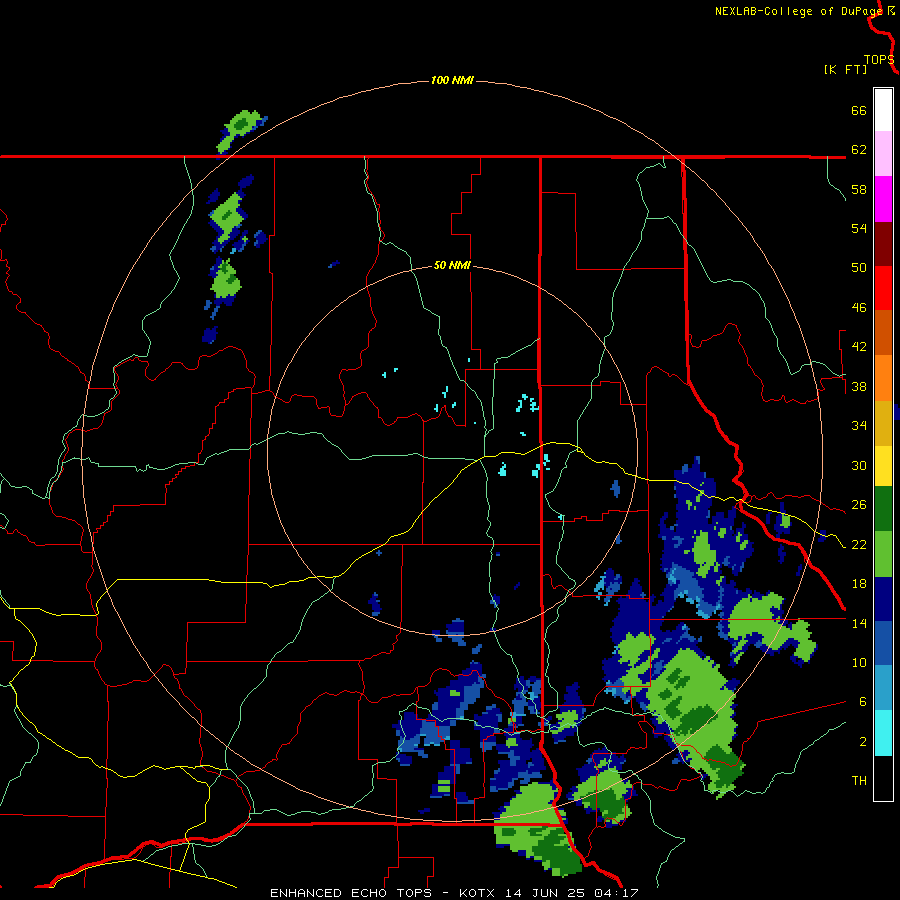Screen dimensions: 900x900
Task: Click the legend value 10
Action: (859, 663)
